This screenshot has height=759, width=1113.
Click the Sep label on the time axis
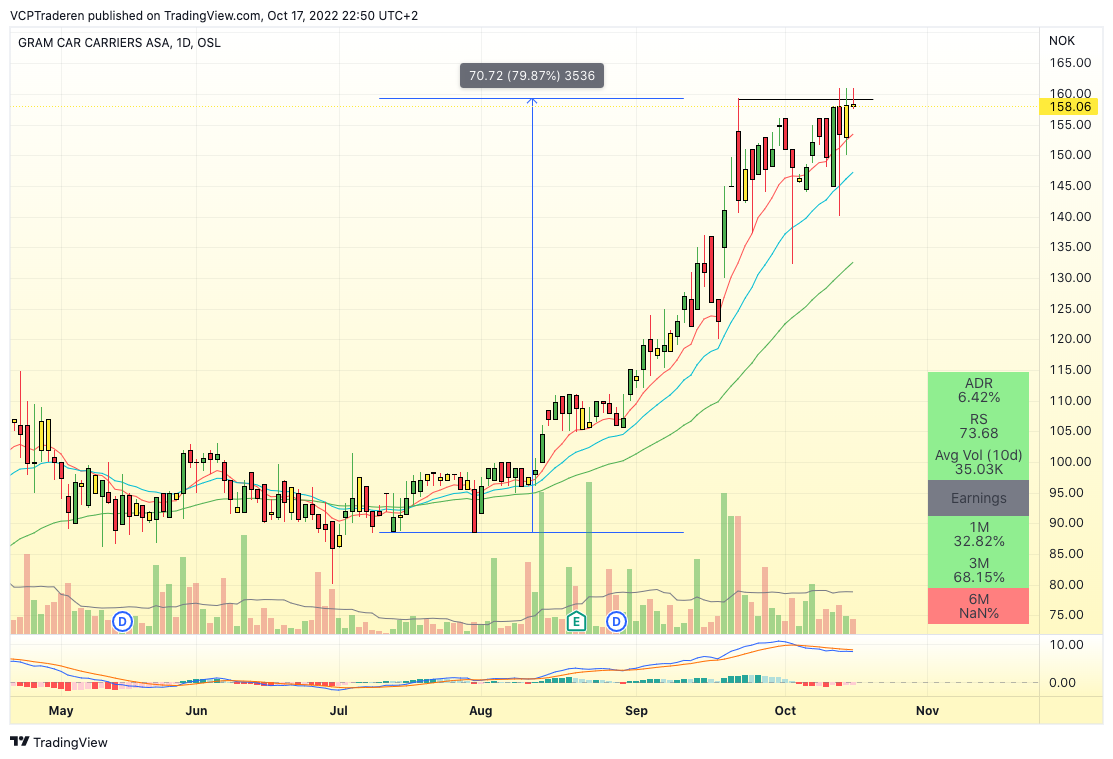[x=637, y=711]
